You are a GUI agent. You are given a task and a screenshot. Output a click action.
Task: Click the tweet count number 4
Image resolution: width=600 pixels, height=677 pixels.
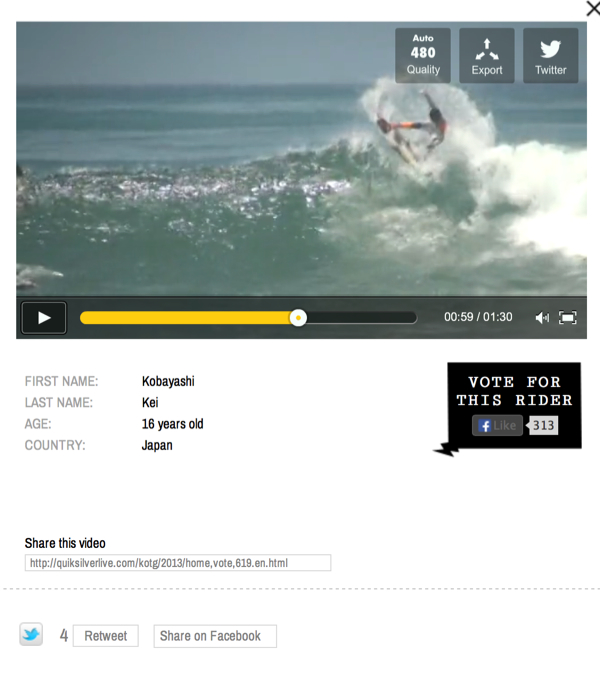pos(63,636)
